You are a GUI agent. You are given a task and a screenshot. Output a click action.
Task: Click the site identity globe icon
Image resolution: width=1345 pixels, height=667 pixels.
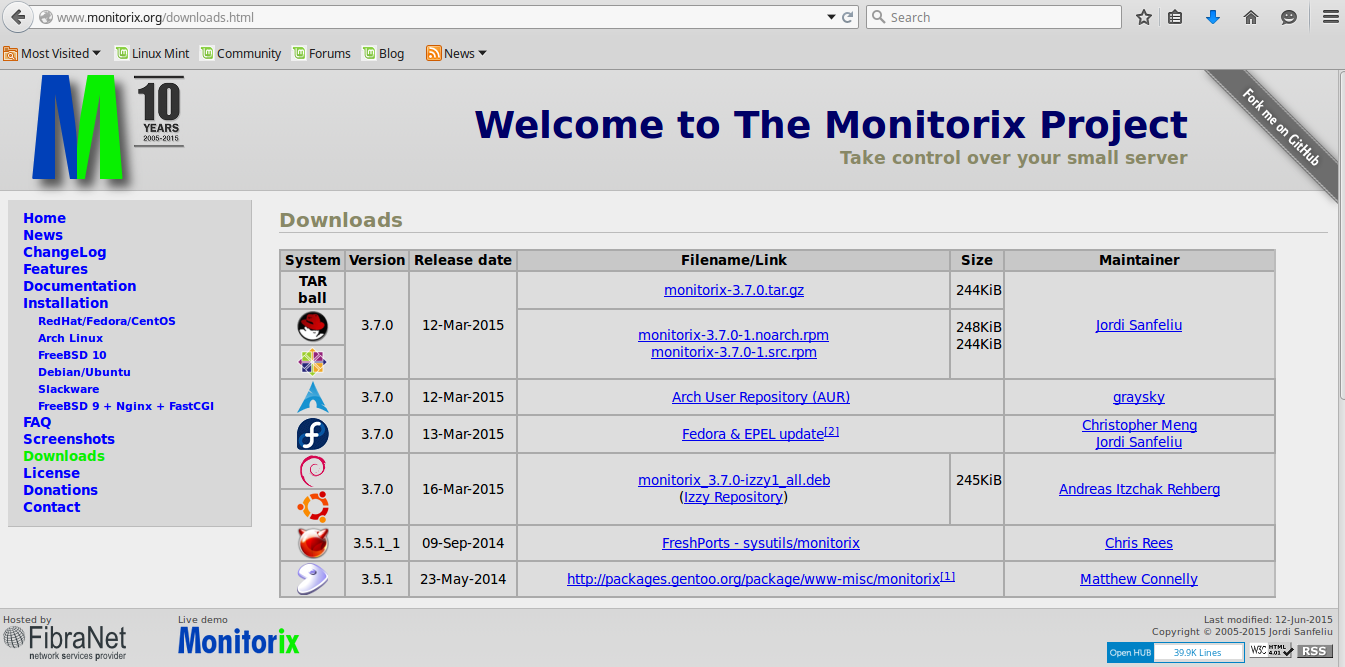pyautogui.click(x=45, y=17)
